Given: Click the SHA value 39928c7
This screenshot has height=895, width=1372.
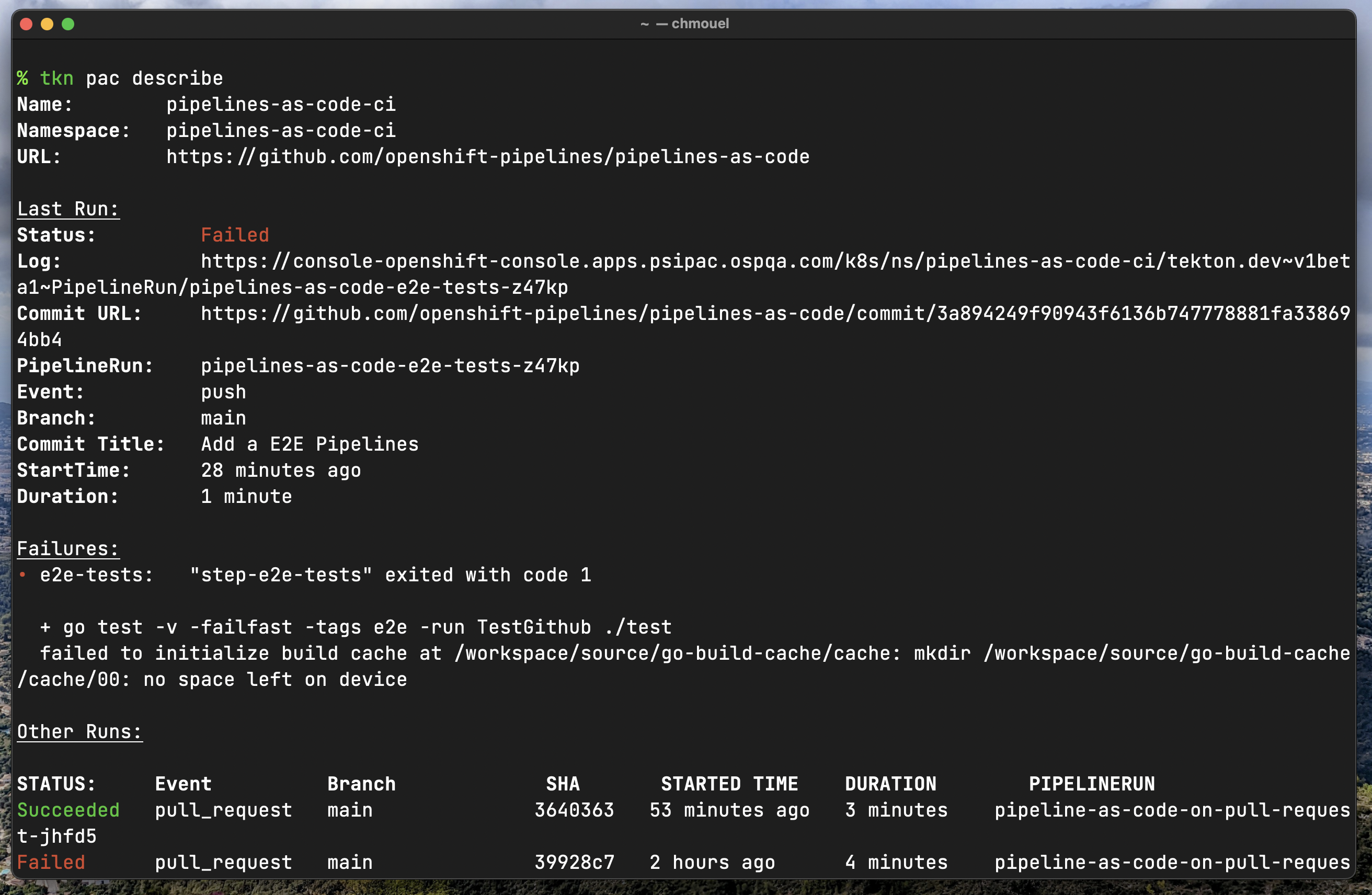Looking at the screenshot, I should (574, 863).
